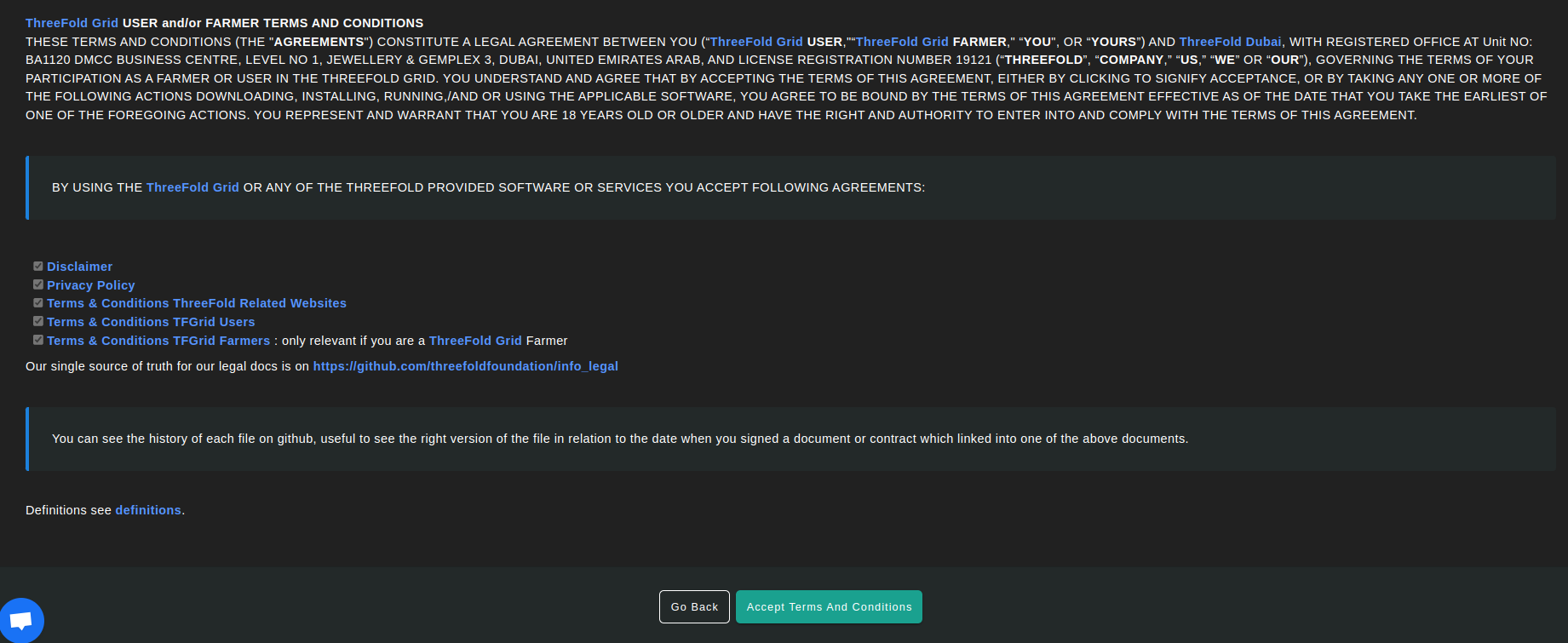Toggle the TFGrid Users terms checkbox
Viewport: 1568px width, 643px height.
(x=38, y=321)
